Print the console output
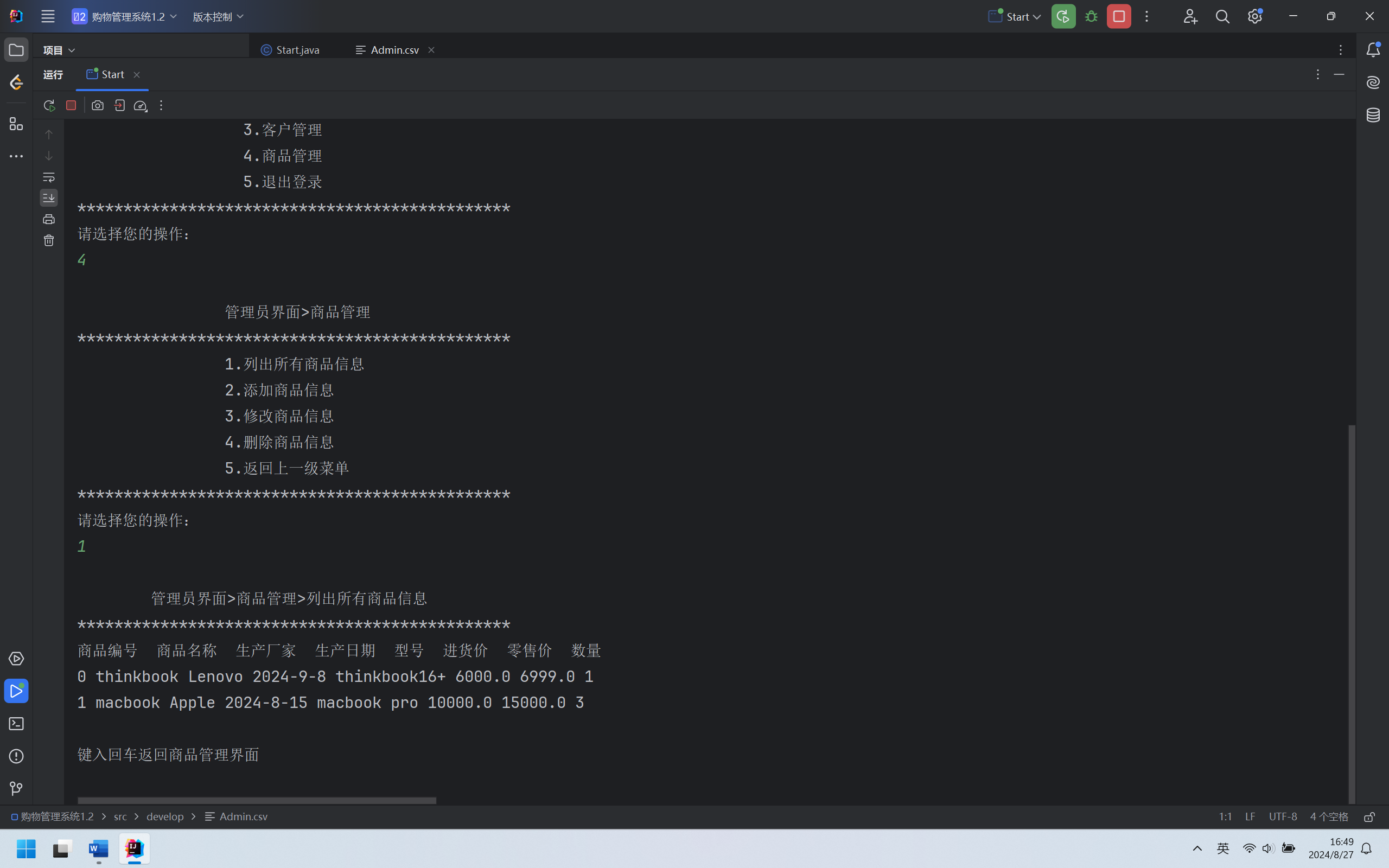 pyautogui.click(x=49, y=219)
